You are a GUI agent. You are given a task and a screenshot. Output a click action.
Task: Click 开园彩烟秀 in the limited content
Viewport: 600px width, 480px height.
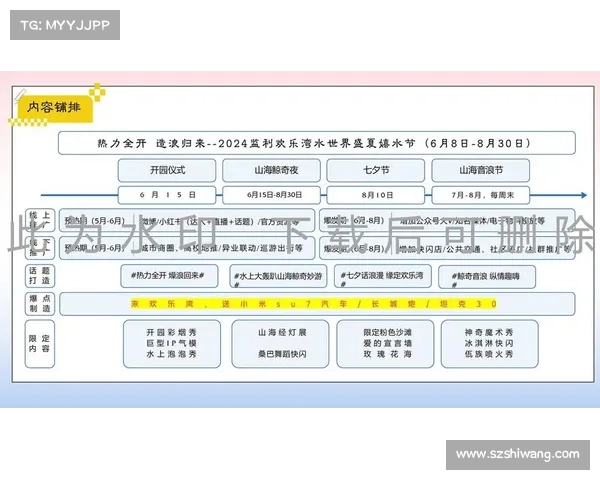coord(171,332)
